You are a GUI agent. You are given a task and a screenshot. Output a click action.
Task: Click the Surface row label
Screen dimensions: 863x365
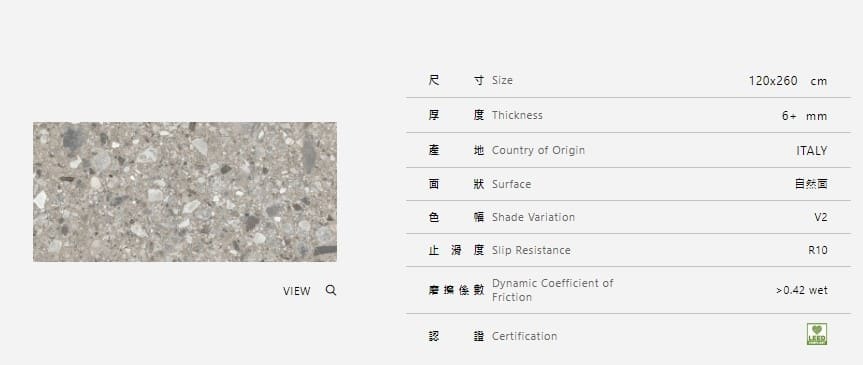(511, 184)
